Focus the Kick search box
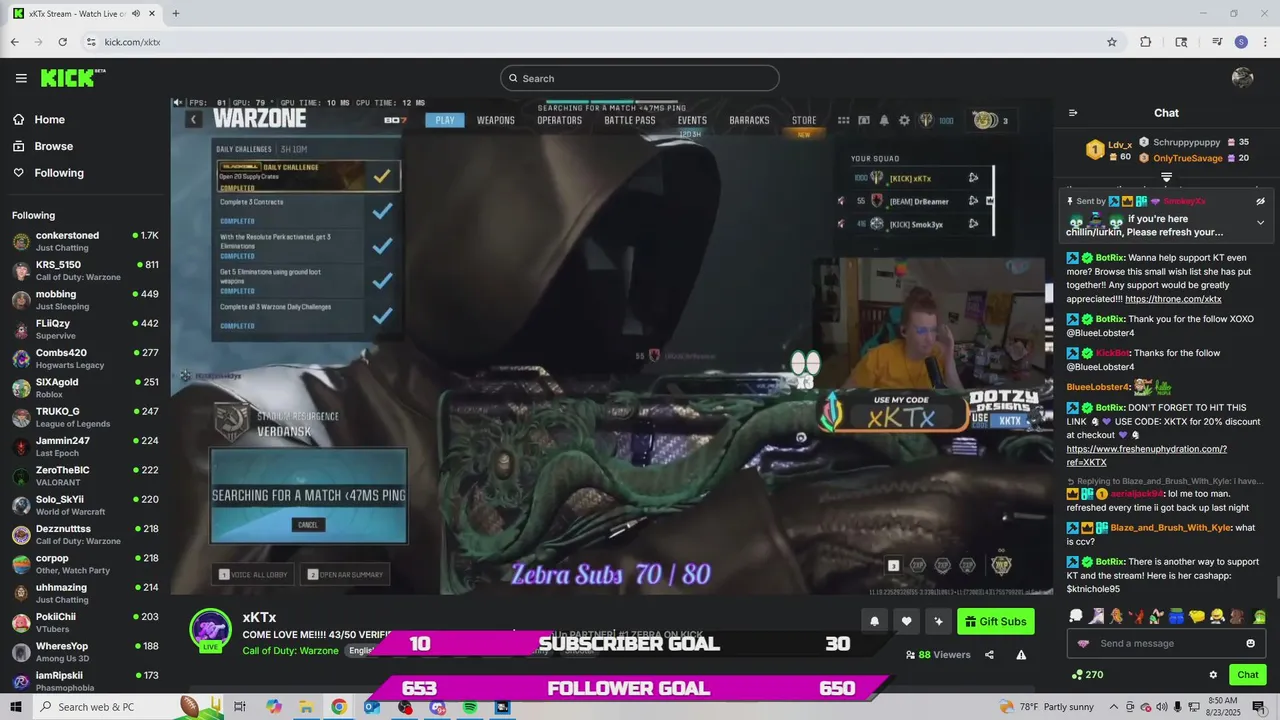The image size is (1280, 720). (x=640, y=78)
